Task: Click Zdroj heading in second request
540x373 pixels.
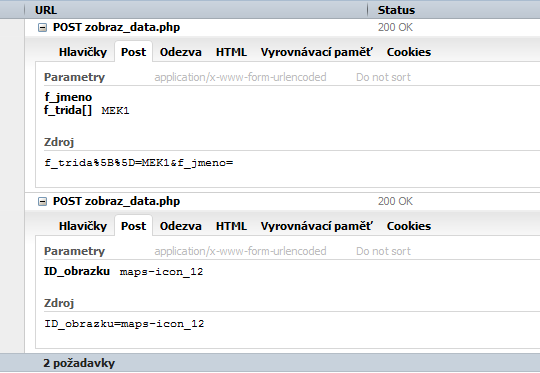Action: point(59,303)
